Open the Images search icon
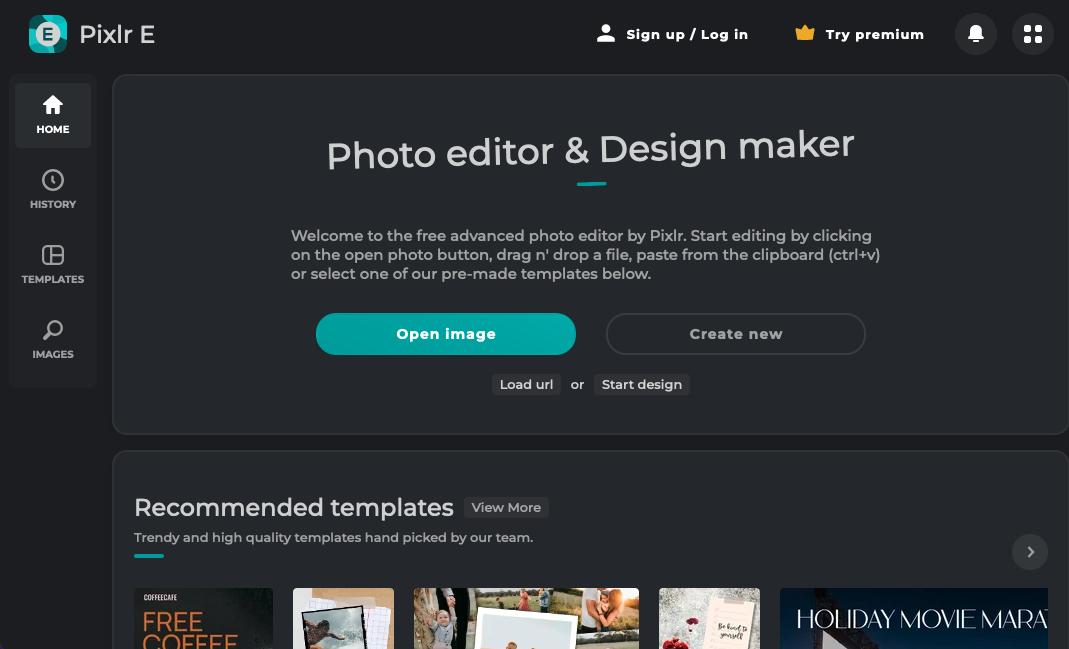The image size is (1069, 649). point(53,331)
